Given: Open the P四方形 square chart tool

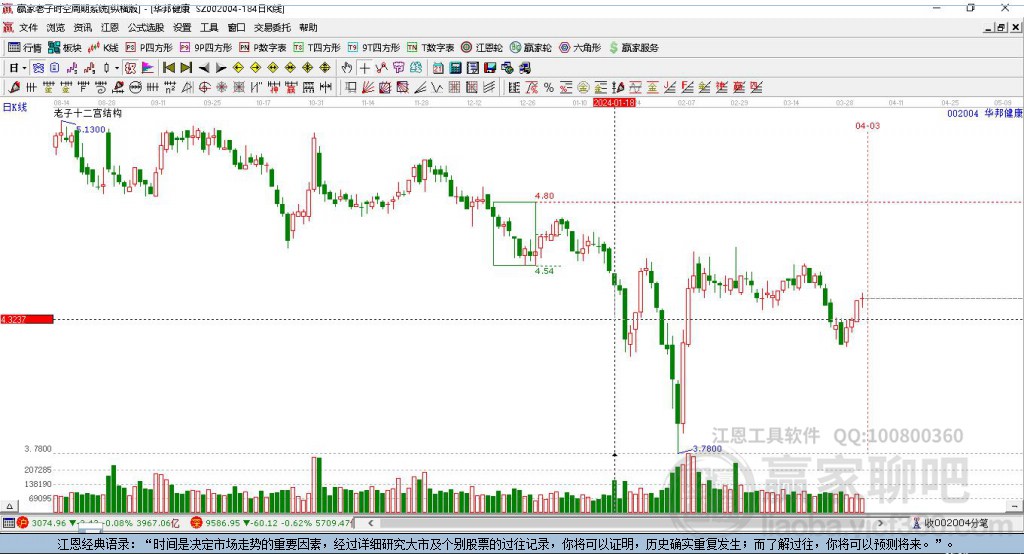Looking at the screenshot, I should click(149, 48).
